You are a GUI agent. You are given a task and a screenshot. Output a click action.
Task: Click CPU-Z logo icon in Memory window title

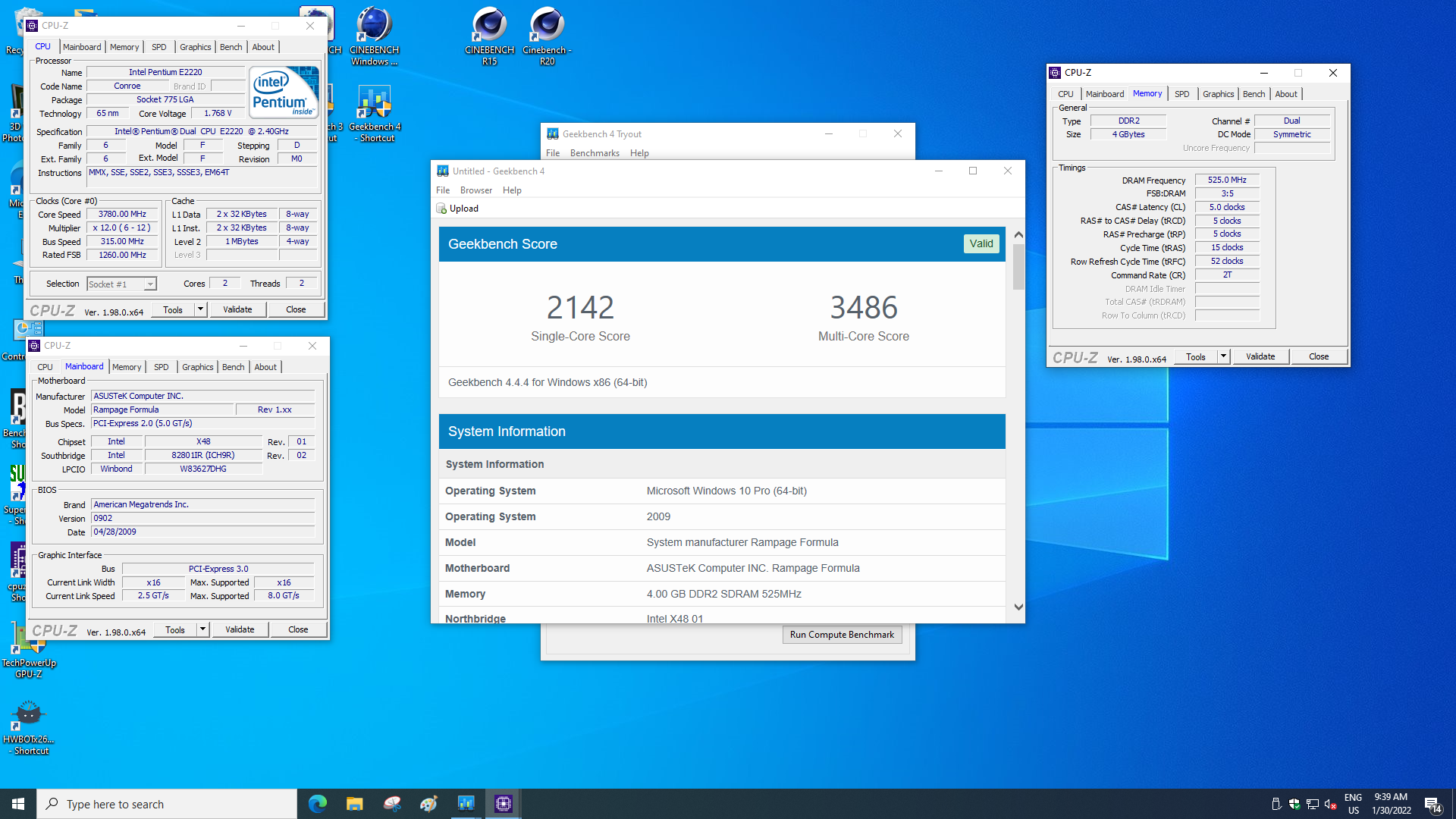[x=1055, y=73]
